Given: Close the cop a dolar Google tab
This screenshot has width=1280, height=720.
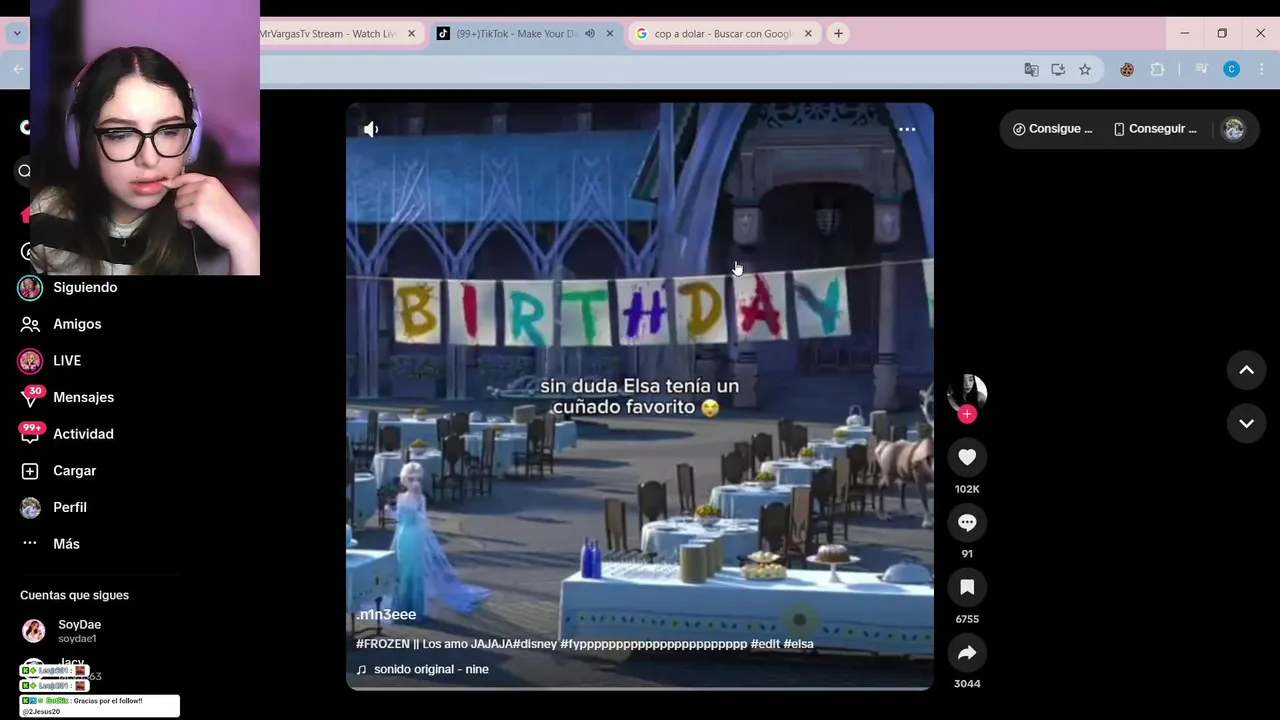Looking at the screenshot, I should [x=808, y=34].
